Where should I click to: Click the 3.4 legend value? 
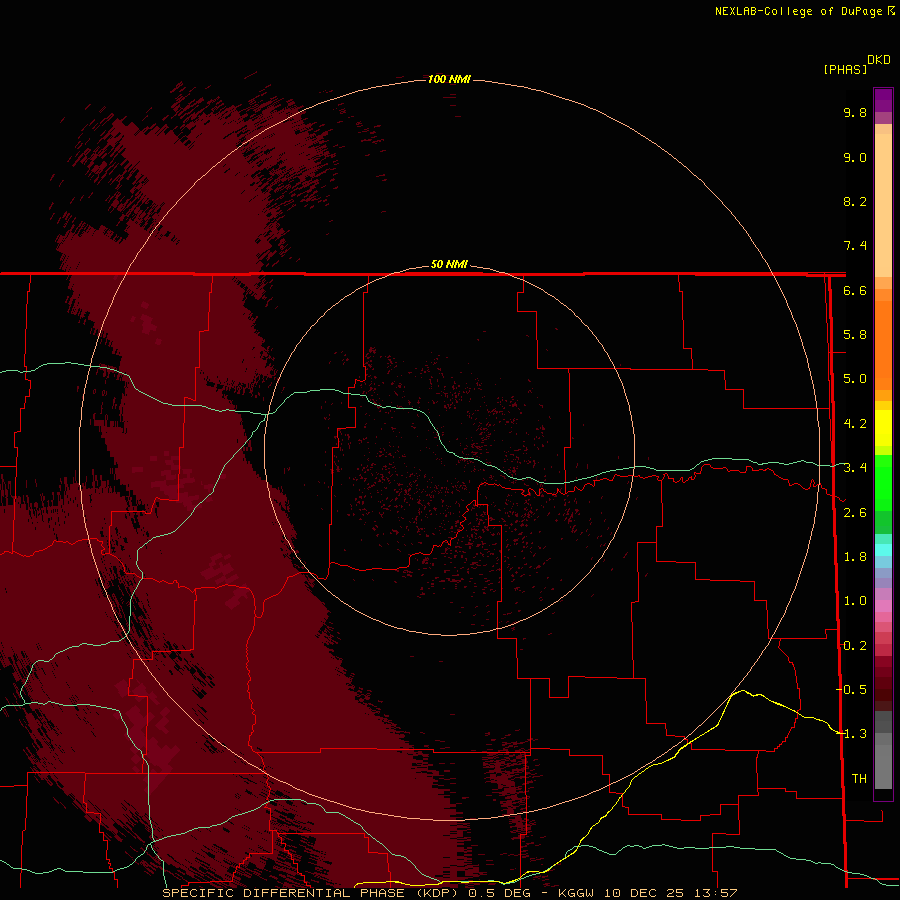click(855, 468)
